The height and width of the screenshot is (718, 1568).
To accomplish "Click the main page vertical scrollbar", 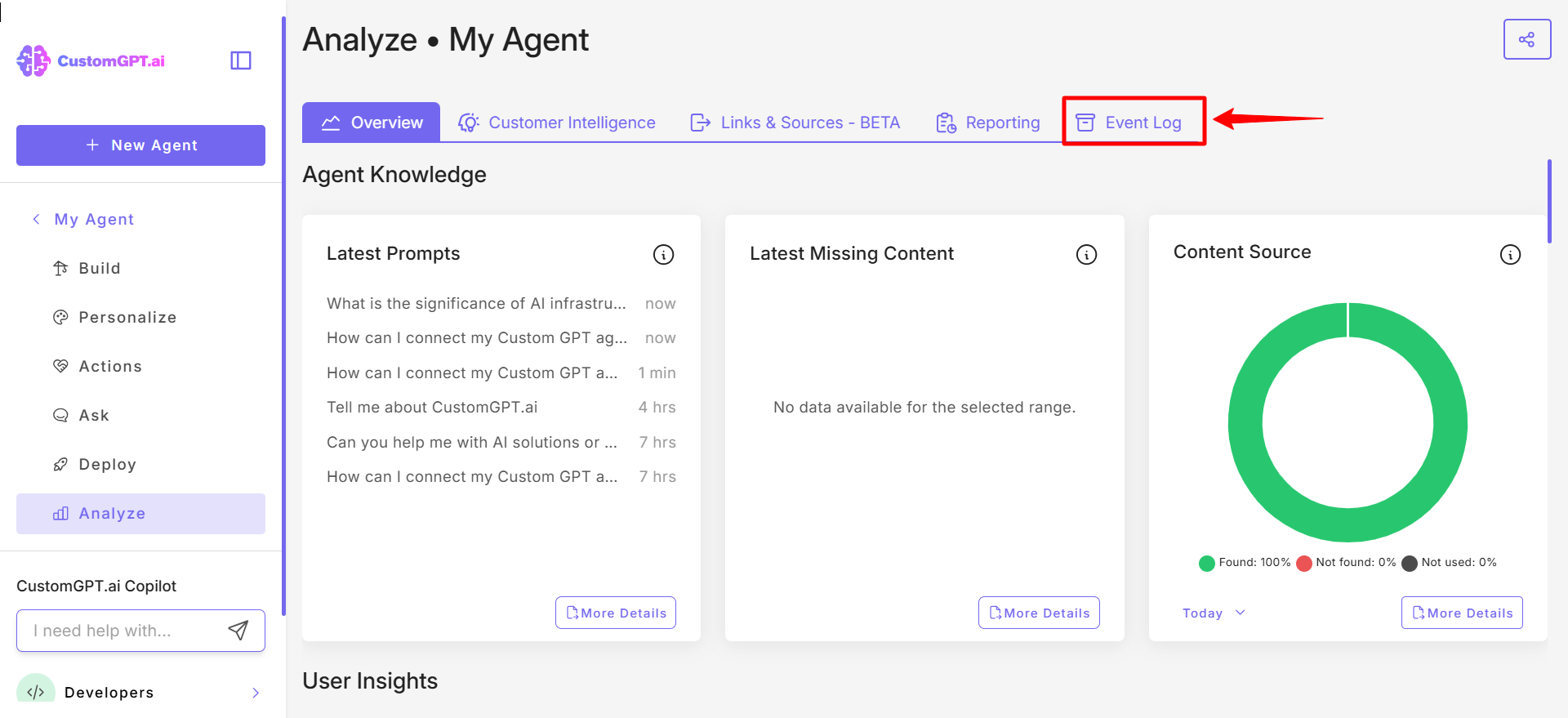I will pyautogui.click(x=1549, y=202).
